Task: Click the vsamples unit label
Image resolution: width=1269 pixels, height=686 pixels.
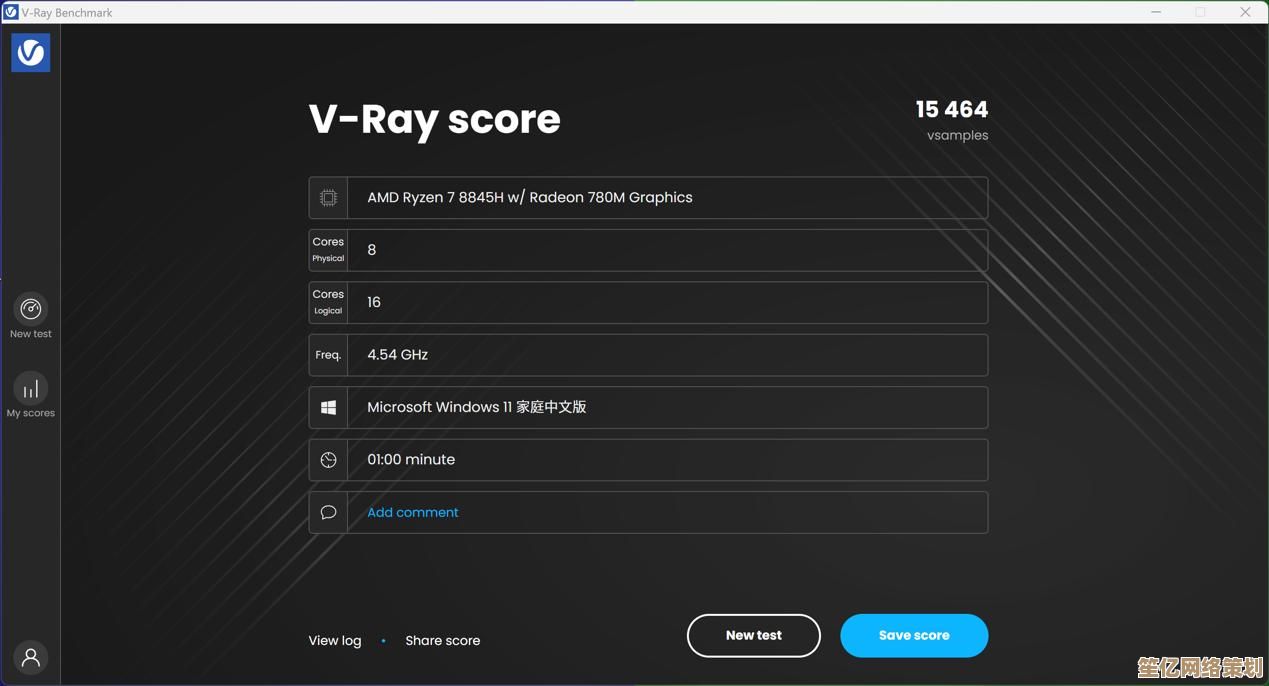Action: pos(957,136)
